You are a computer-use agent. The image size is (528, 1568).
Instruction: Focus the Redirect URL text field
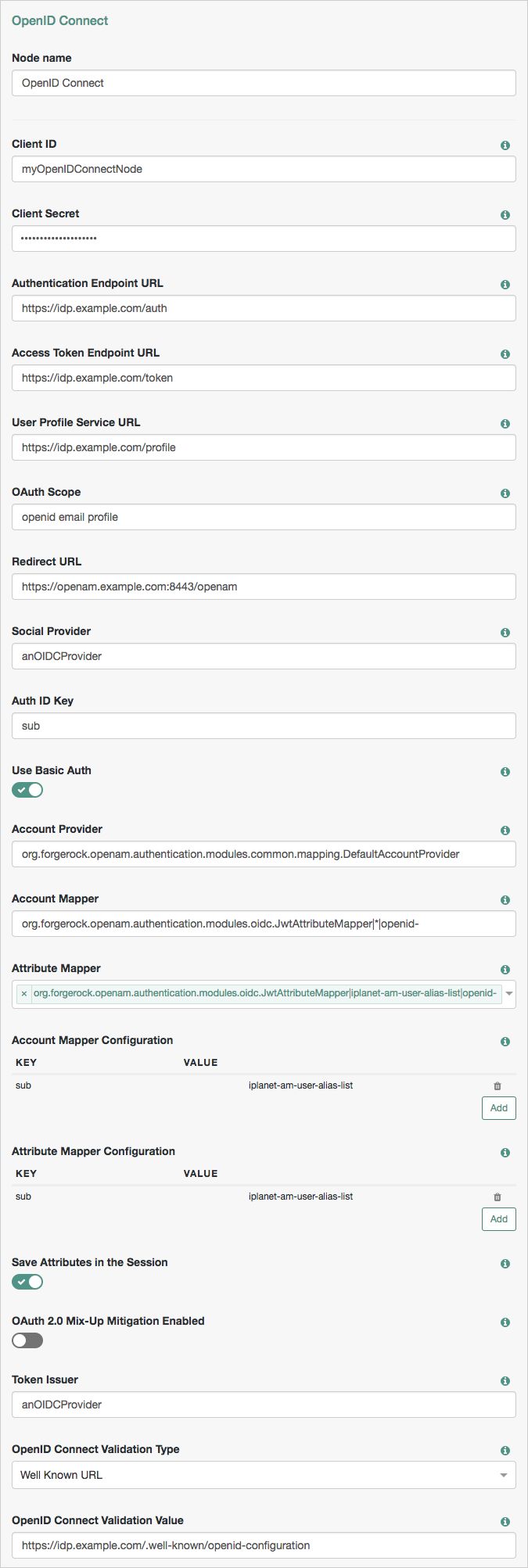(x=264, y=587)
